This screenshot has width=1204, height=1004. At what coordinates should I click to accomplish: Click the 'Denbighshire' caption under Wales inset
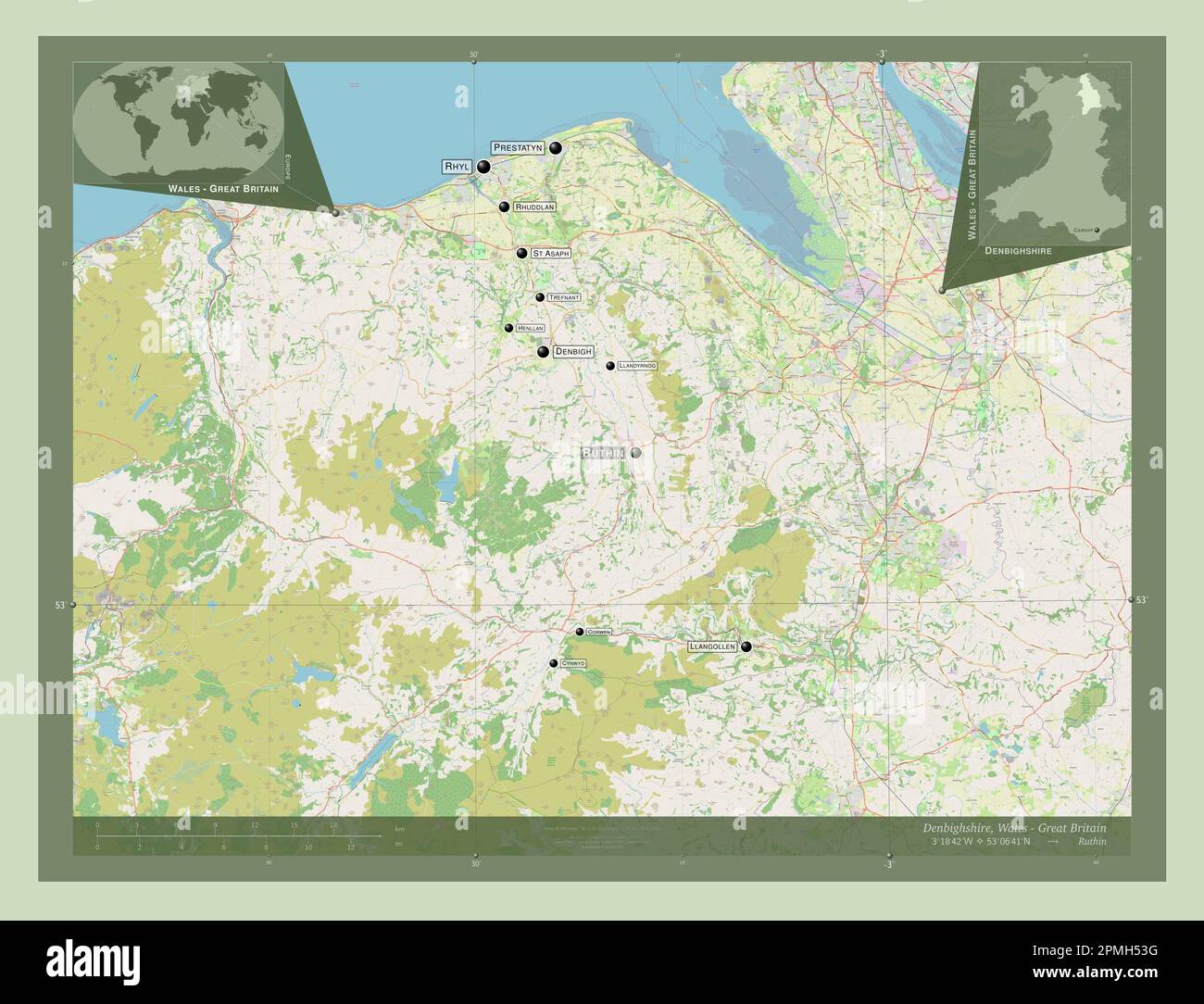[x=1018, y=251]
